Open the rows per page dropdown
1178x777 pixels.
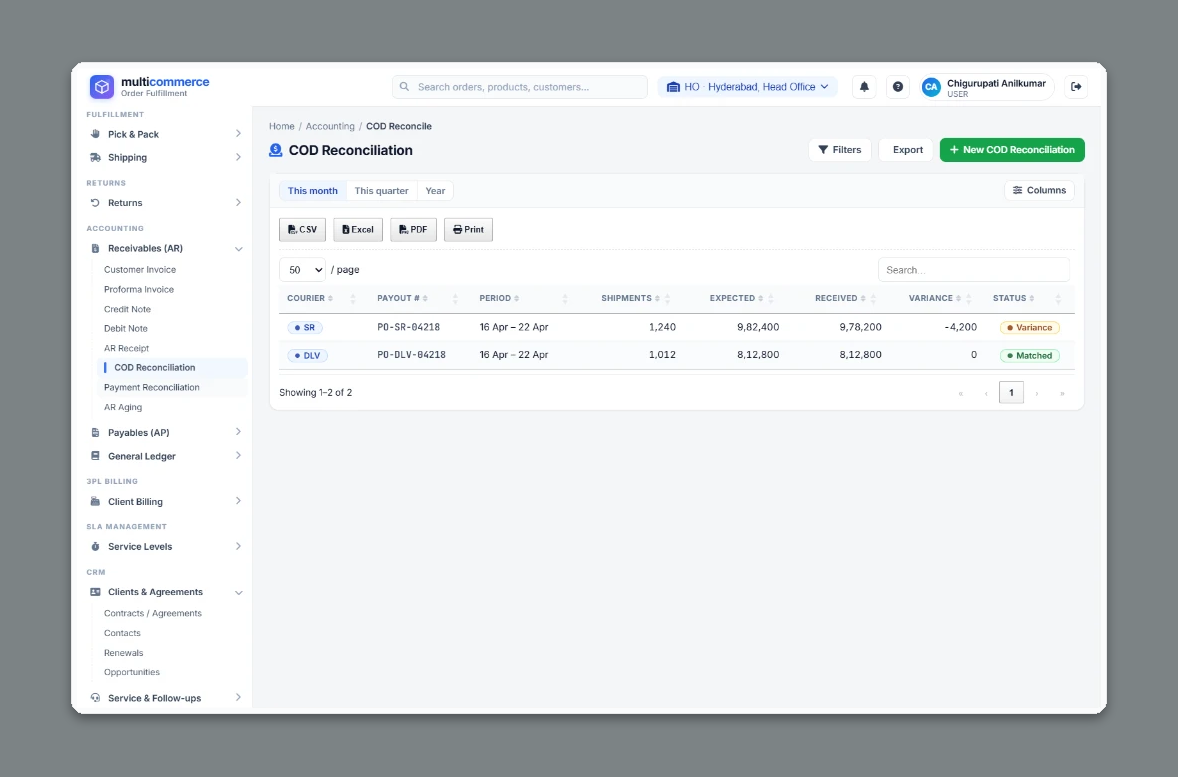tap(302, 270)
